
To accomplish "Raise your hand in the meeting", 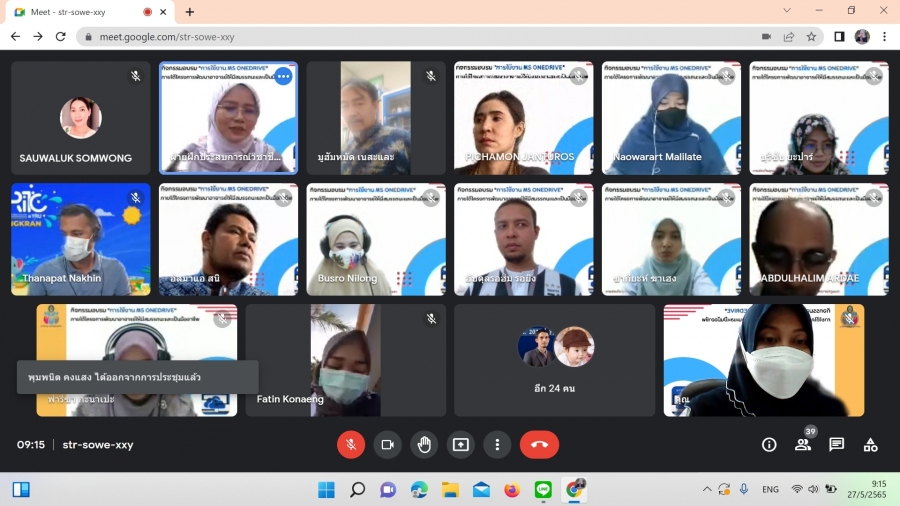I will tap(424, 445).
